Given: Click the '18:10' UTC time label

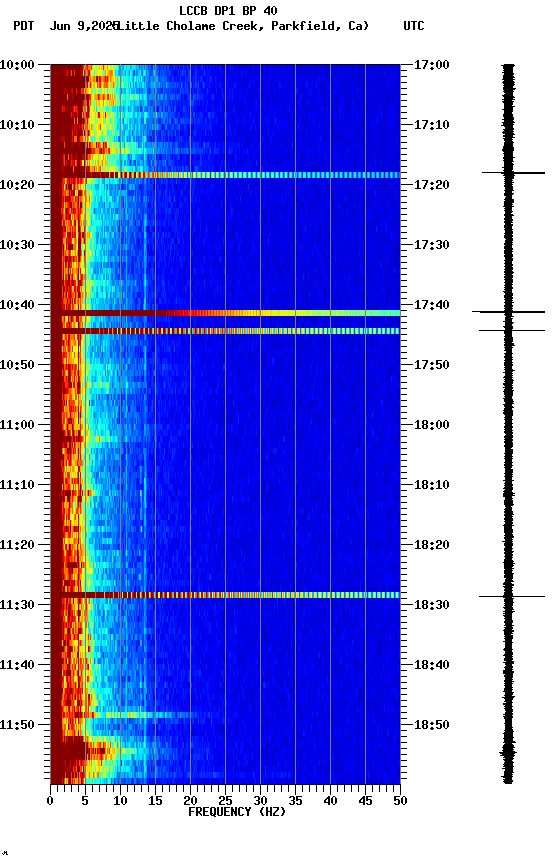Looking at the screenshot, I should pyautogui.click(x=432, y=485).
